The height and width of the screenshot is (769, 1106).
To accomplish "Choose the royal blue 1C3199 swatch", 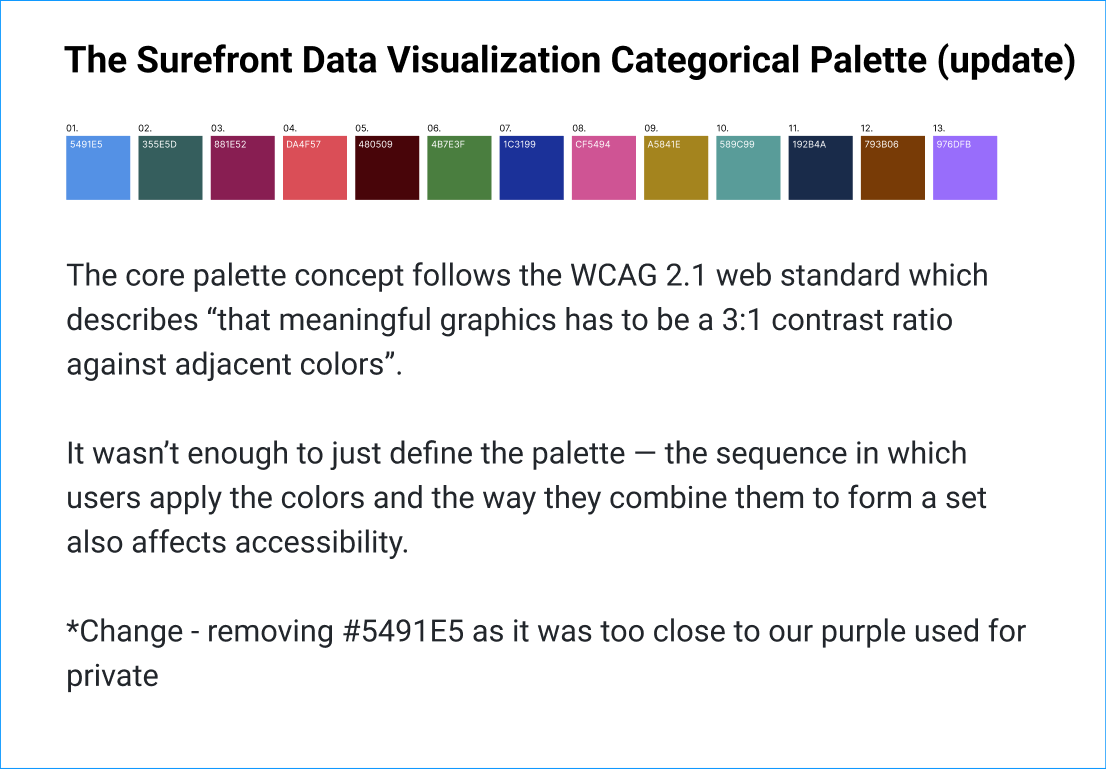I will click(531, 168).
